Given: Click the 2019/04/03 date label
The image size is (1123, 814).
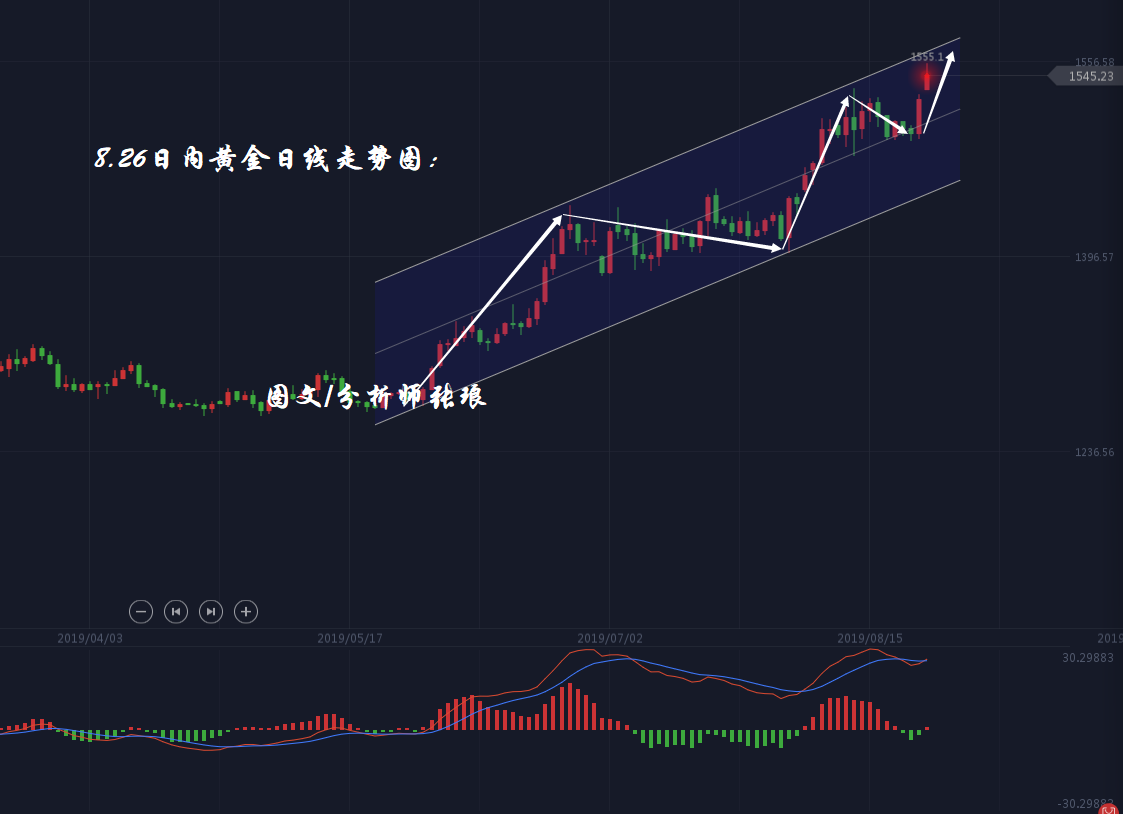Looking at the screenshot, I should [90, 638].
